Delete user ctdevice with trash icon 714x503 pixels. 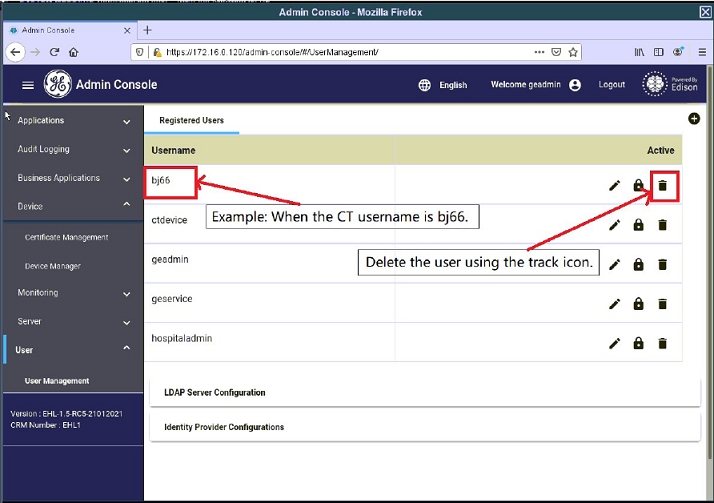pyautogui.click(x=662, y=225)
